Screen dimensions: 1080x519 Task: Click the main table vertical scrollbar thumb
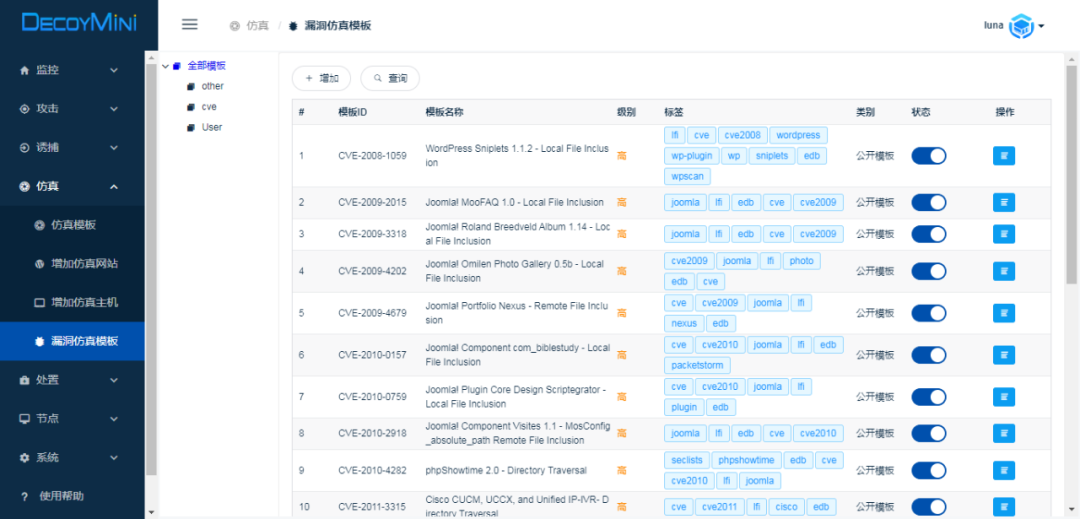(1071, 174)
